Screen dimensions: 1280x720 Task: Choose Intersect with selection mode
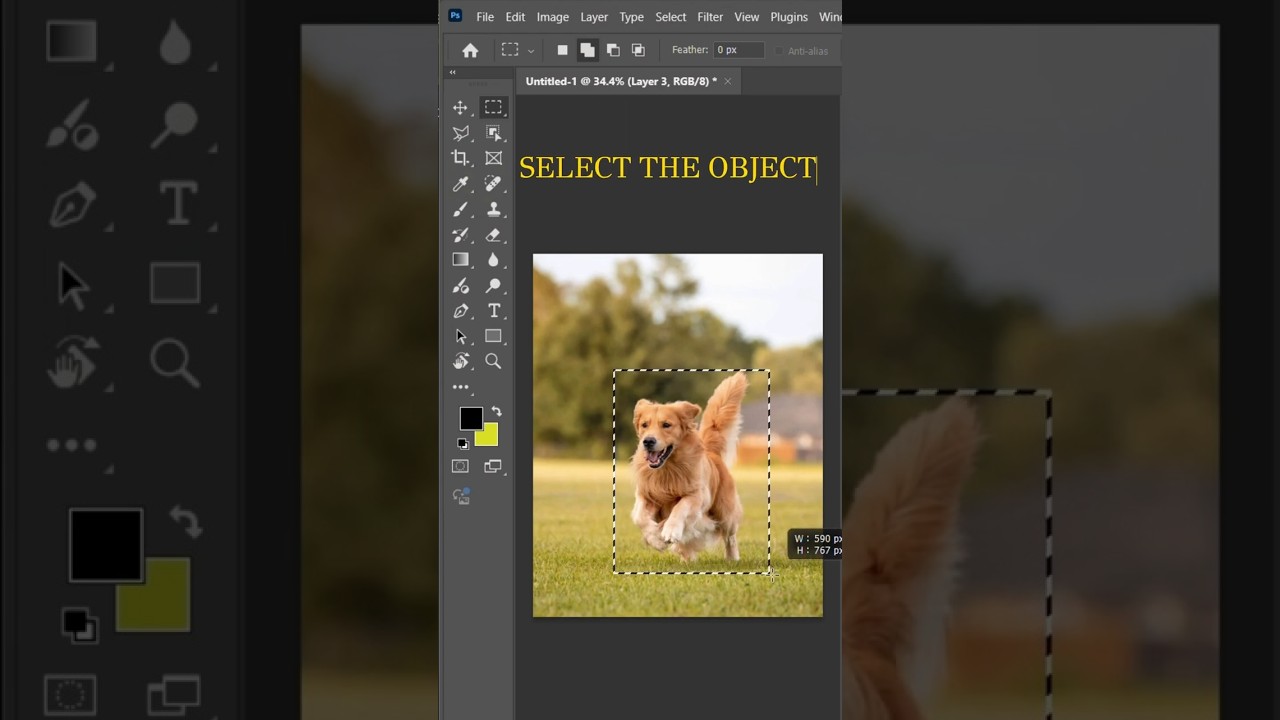coord(638,50)
